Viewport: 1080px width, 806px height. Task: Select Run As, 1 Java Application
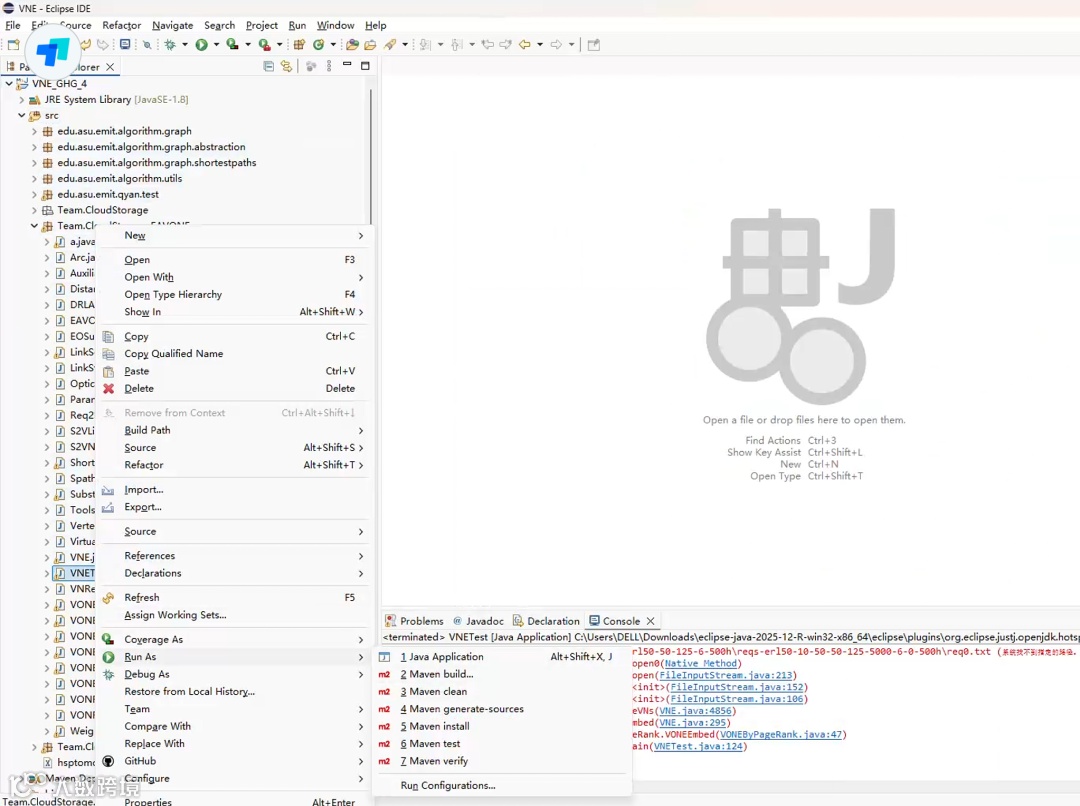501,657
